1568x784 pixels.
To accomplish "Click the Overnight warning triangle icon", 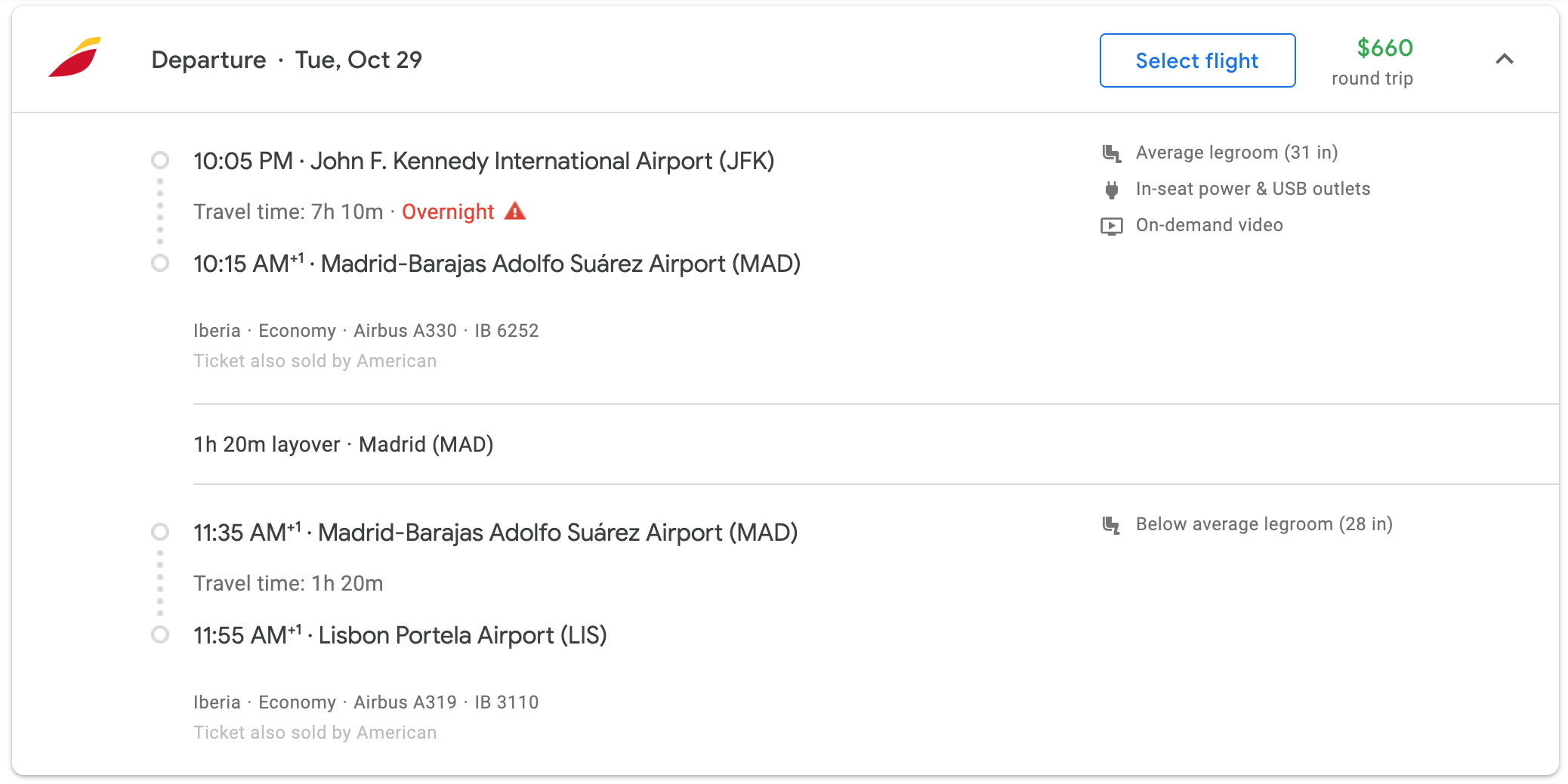I will 515,211.
